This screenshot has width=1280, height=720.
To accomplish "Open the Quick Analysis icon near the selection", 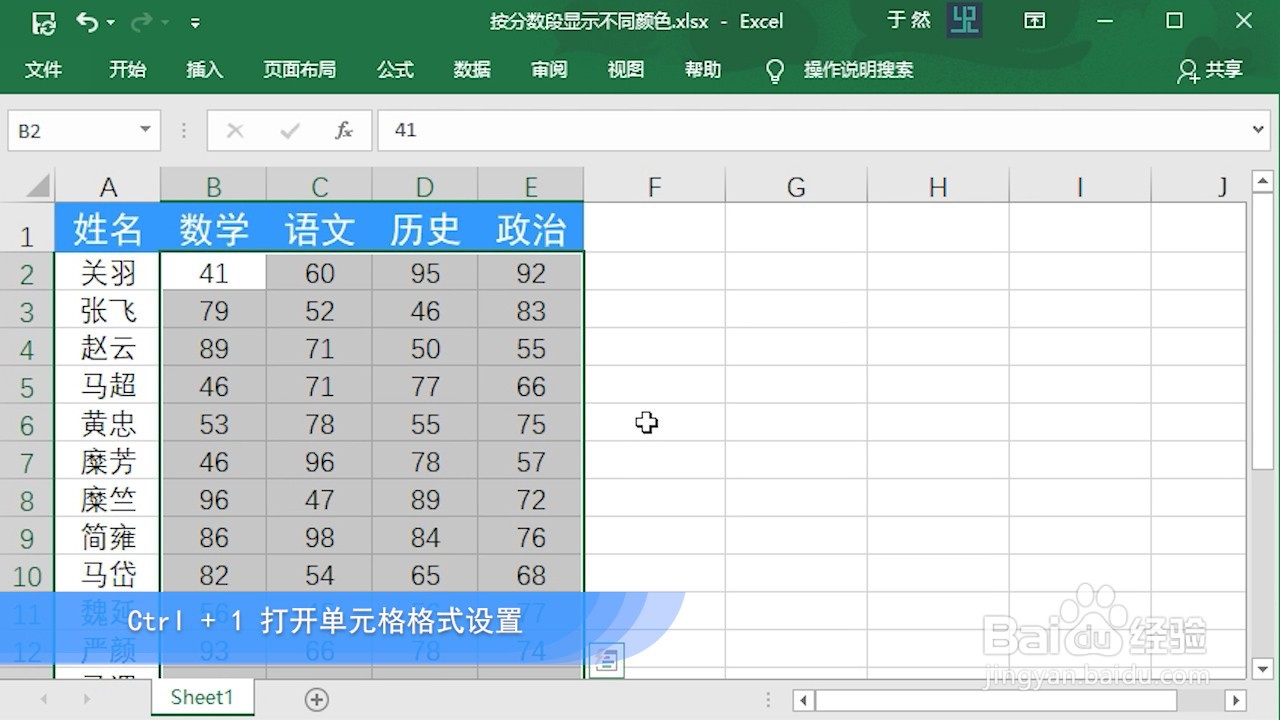I will click(605, 659).
